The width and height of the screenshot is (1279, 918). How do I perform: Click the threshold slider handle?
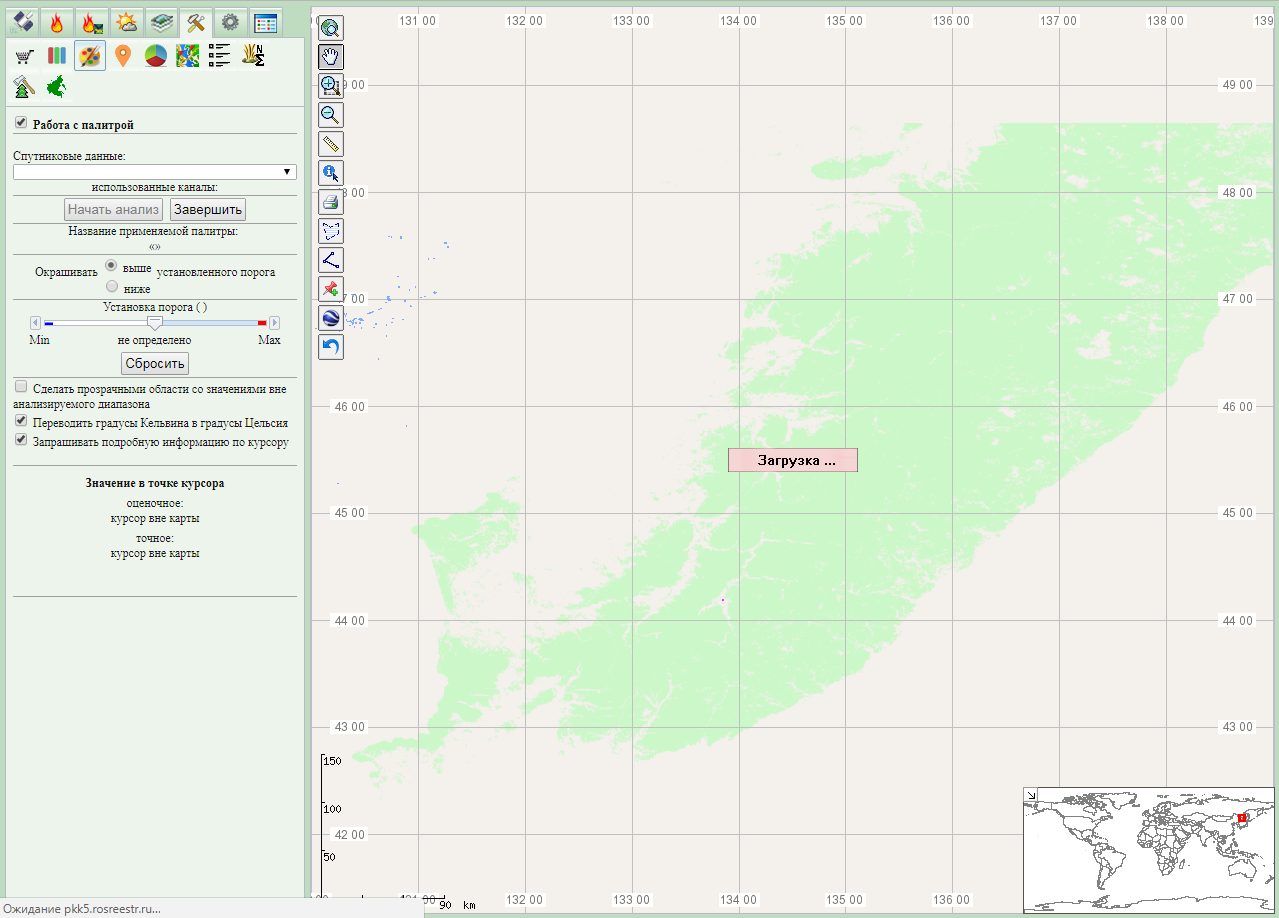coord(155,323)
